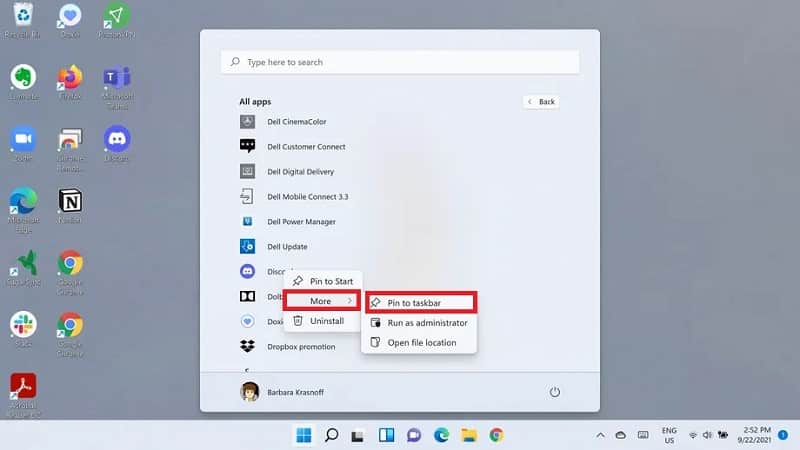Open Firefox desktop shortcut
Screen dimensions: 800x450
pyautogui.click(x=70, y=82)
